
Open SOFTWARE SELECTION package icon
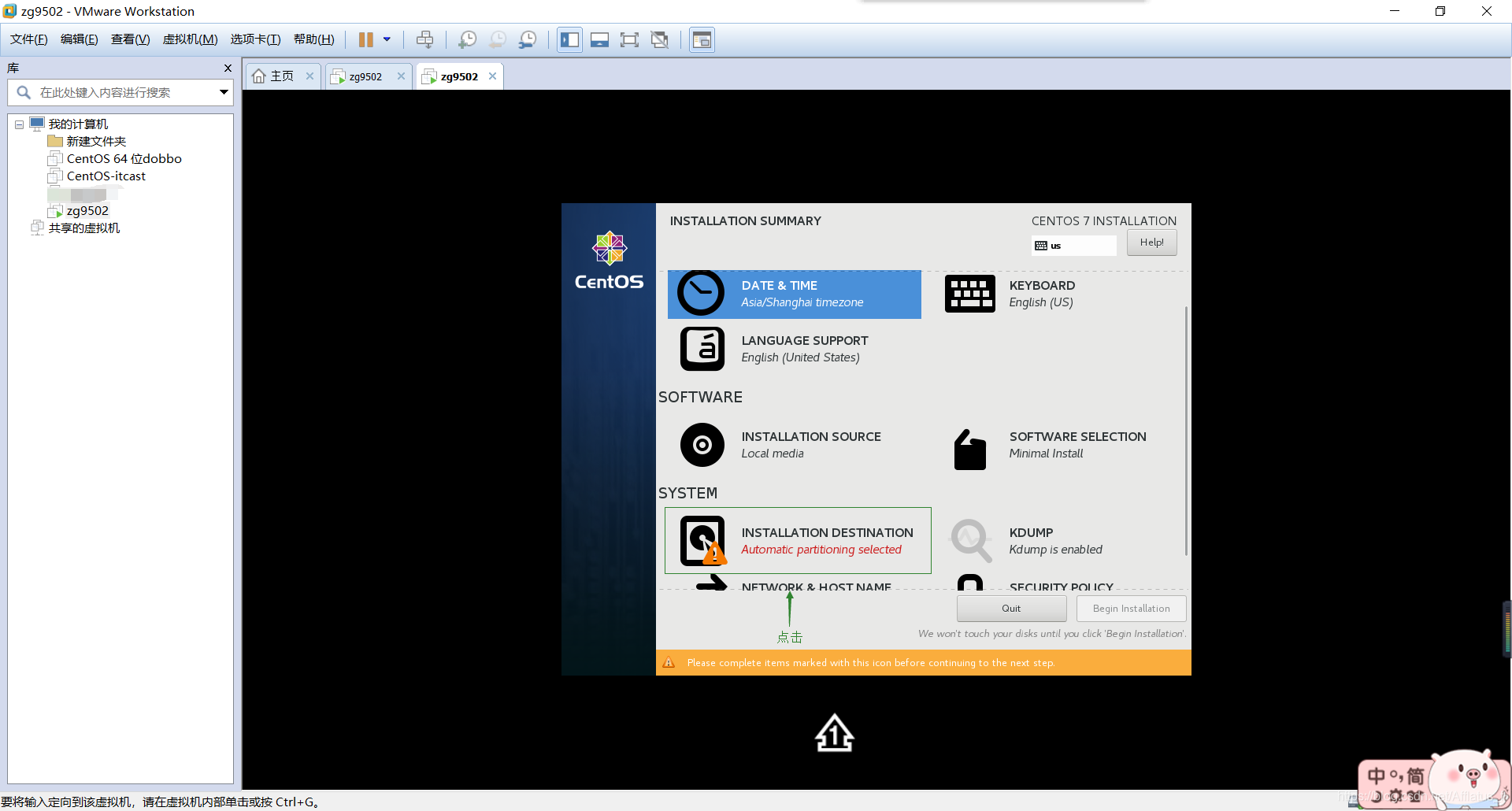[x=969, y=450]
